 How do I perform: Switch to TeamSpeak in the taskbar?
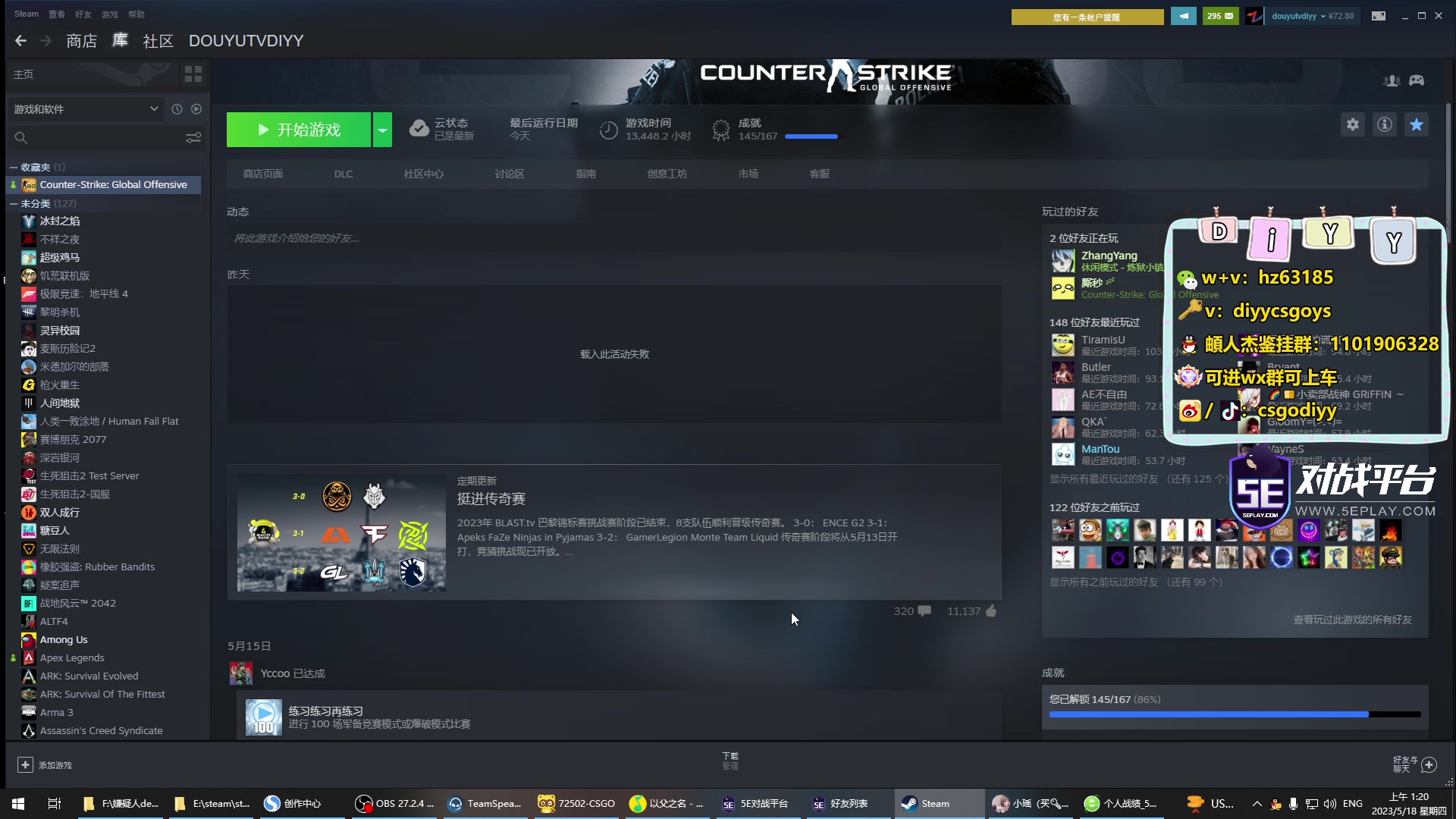[485, 804]
